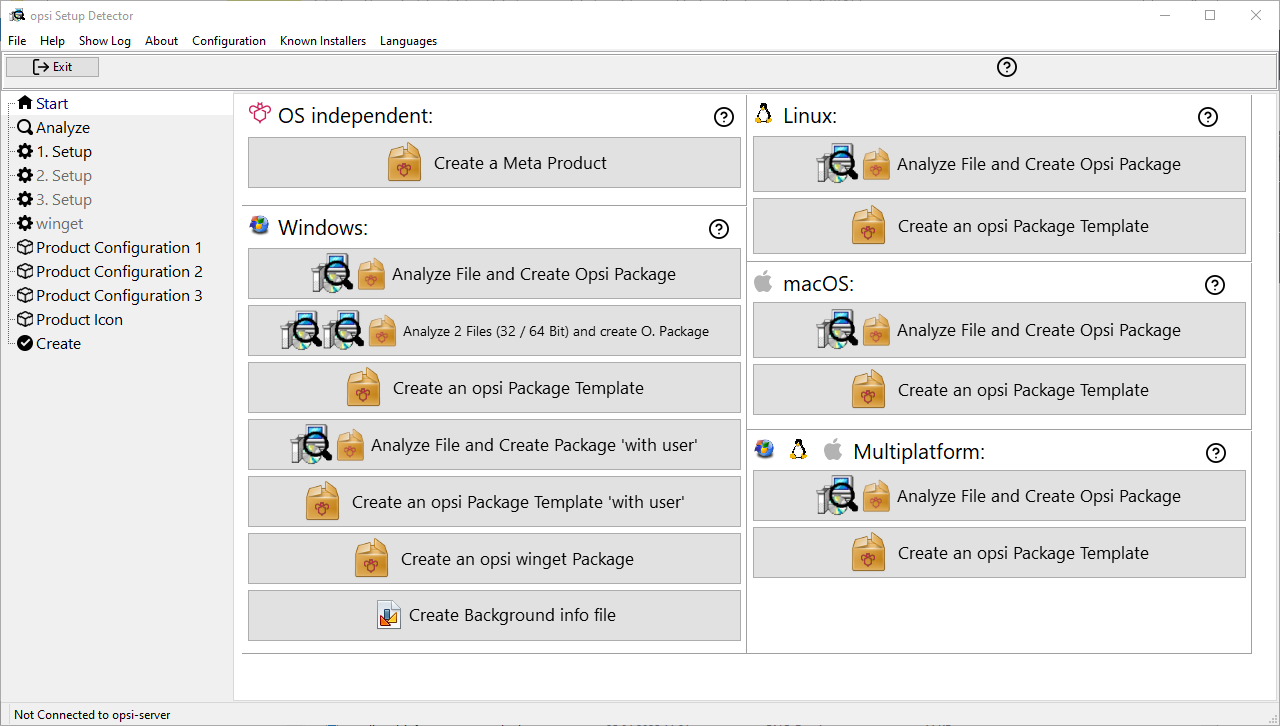The image size is (1280, 726).
Task: Click Create Background info file button
Action: pos(494,615)
